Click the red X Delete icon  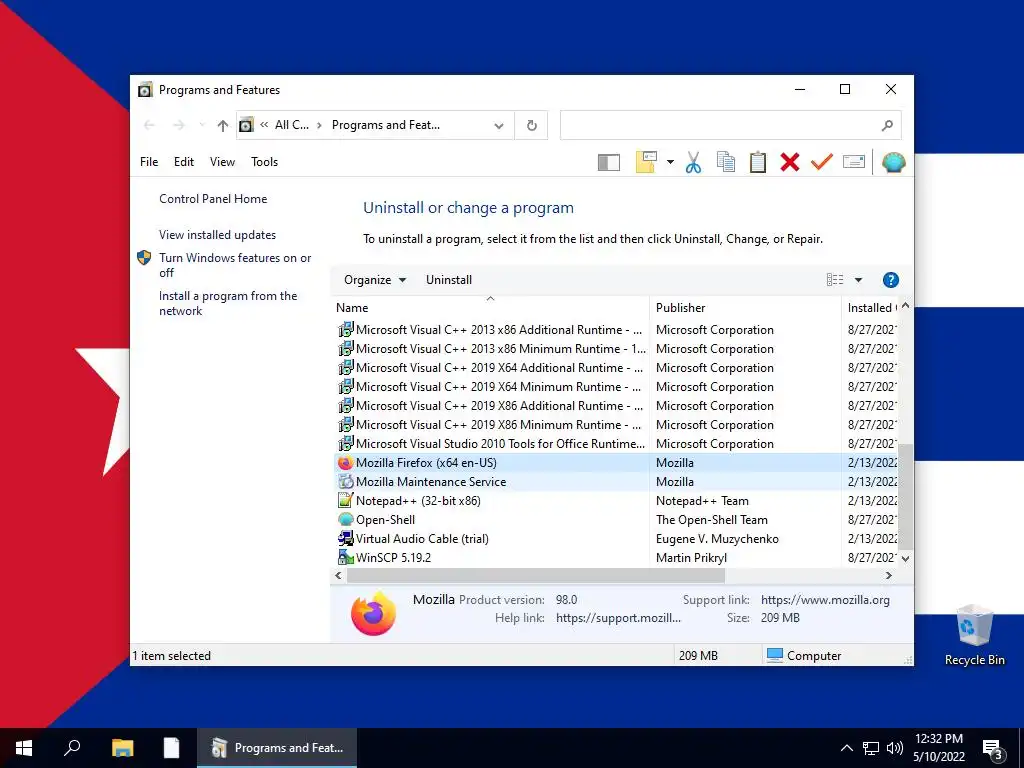(x=790, y=162)
